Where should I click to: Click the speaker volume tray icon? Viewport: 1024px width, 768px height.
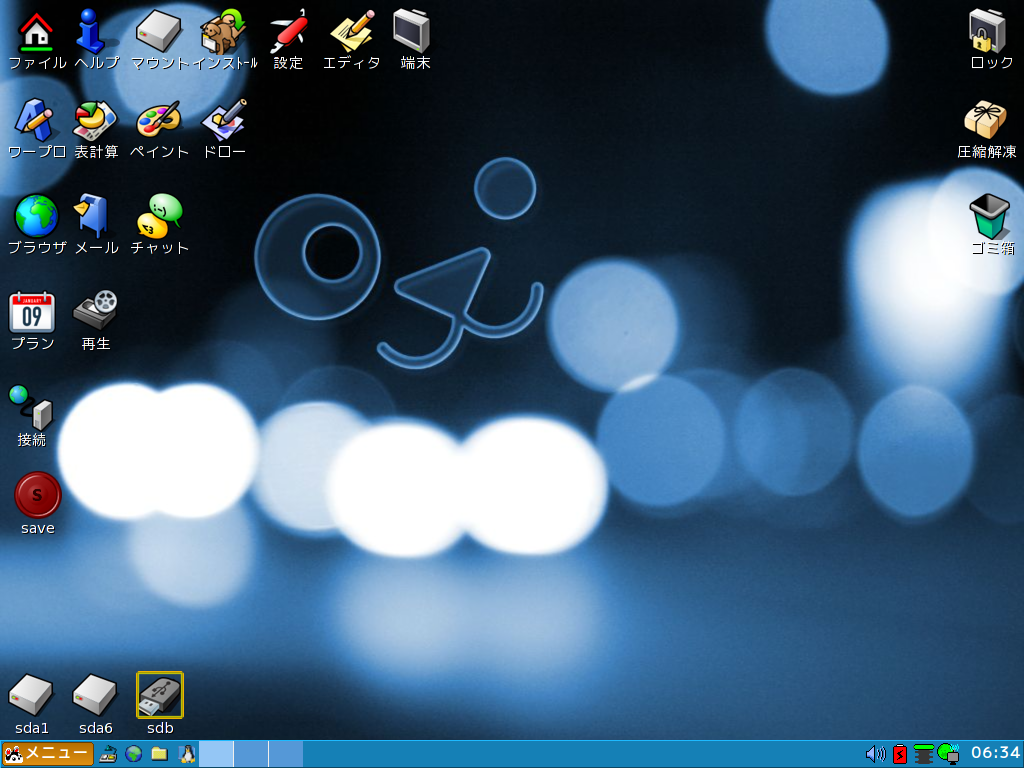click(875, 754)
